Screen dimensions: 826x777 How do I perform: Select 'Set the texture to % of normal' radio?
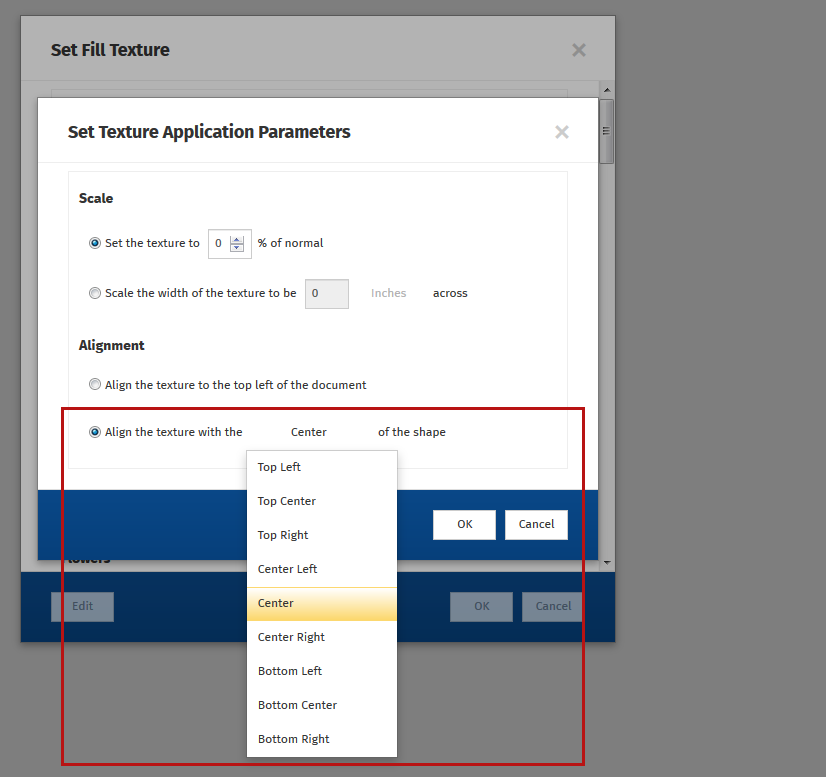tap(95, 243)
